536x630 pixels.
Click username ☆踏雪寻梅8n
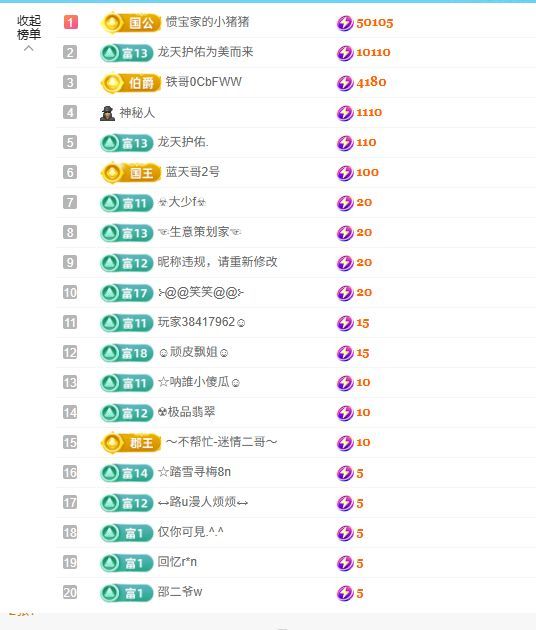(194, 472)
